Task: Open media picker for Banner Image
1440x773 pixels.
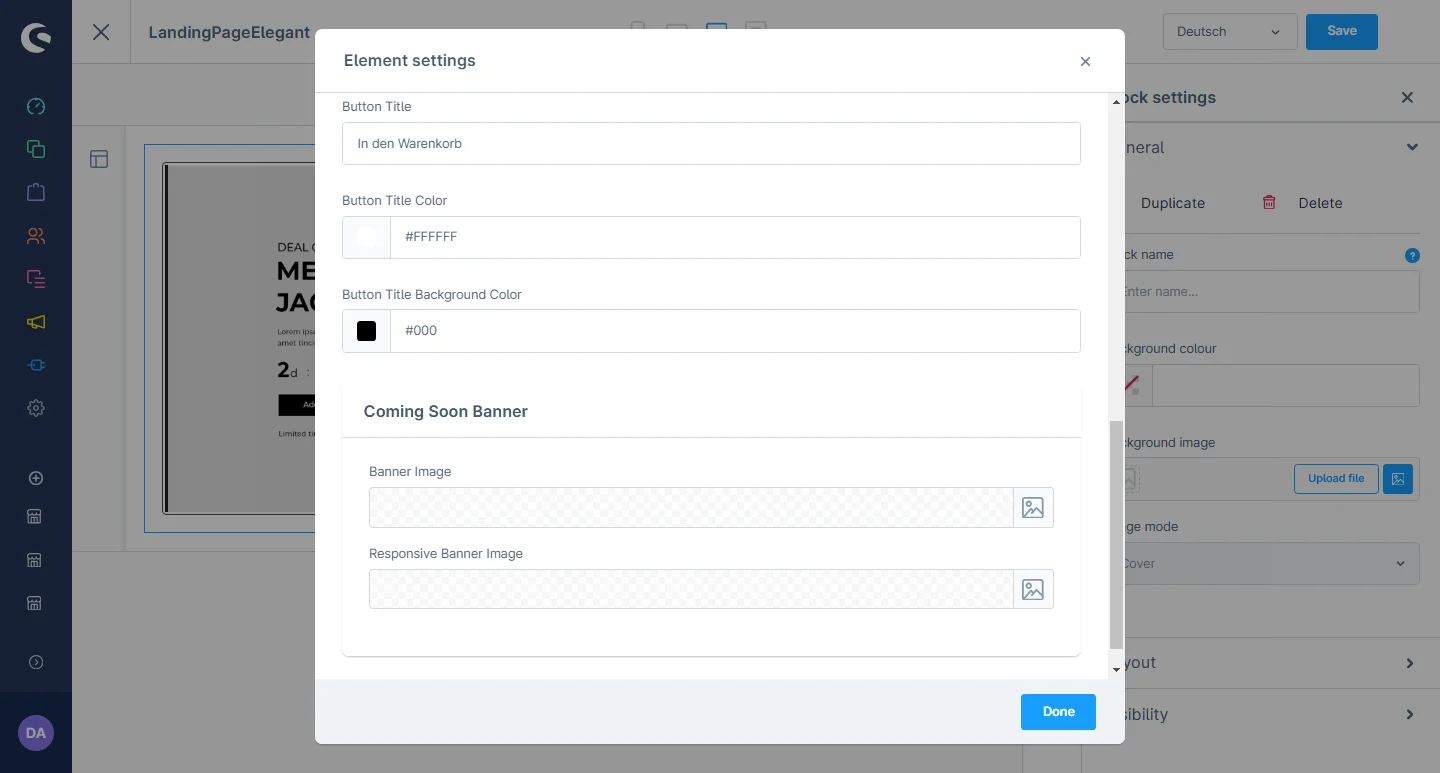Action: (1032, 508)
